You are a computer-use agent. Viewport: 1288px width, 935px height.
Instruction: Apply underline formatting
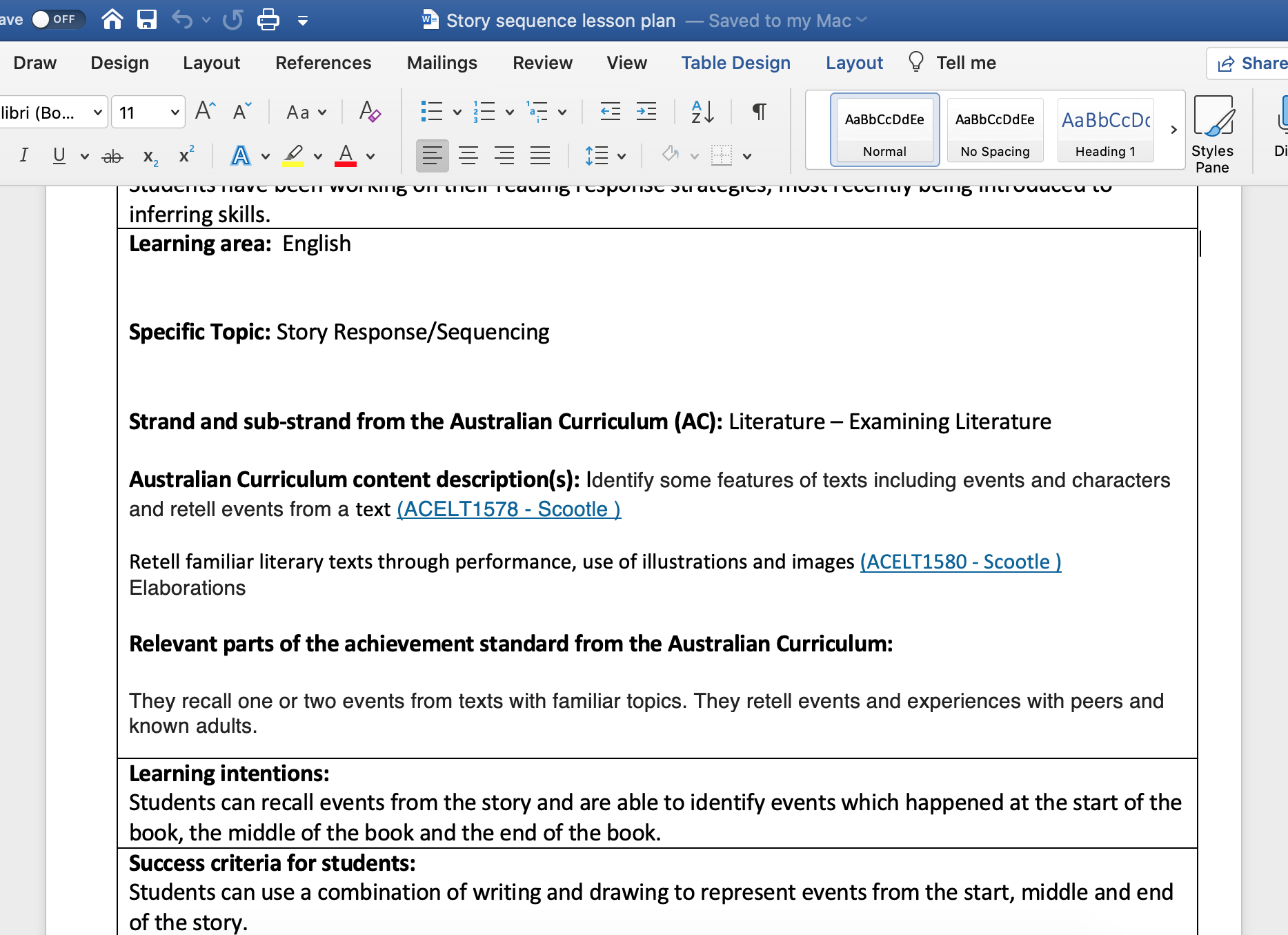point(59,155)
